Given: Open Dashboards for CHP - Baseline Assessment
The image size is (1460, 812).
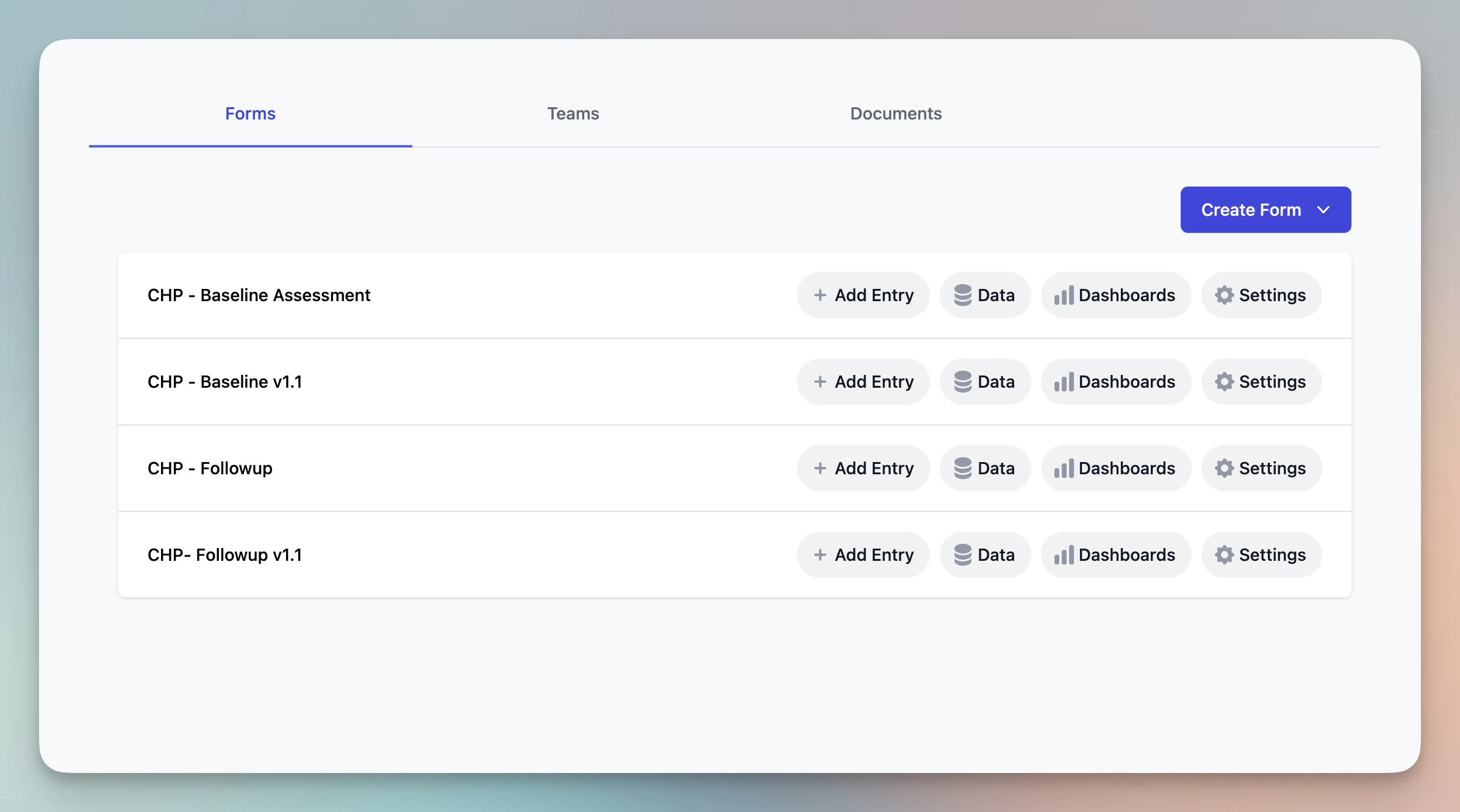Looking at the screenshot, I should [x=1115, y=295].
